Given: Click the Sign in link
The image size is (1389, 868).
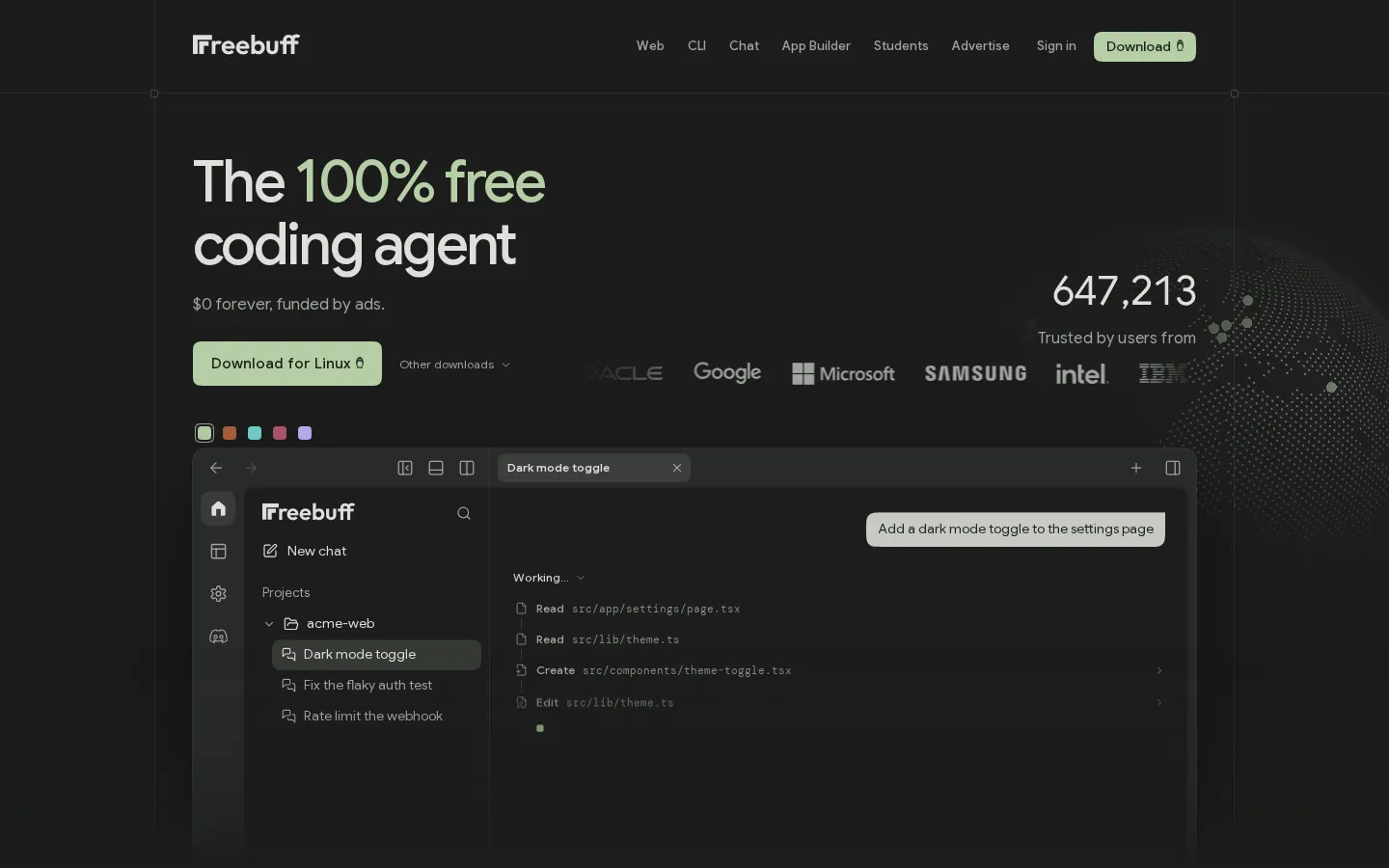Looking at the screenshot, I should 1056,45.
